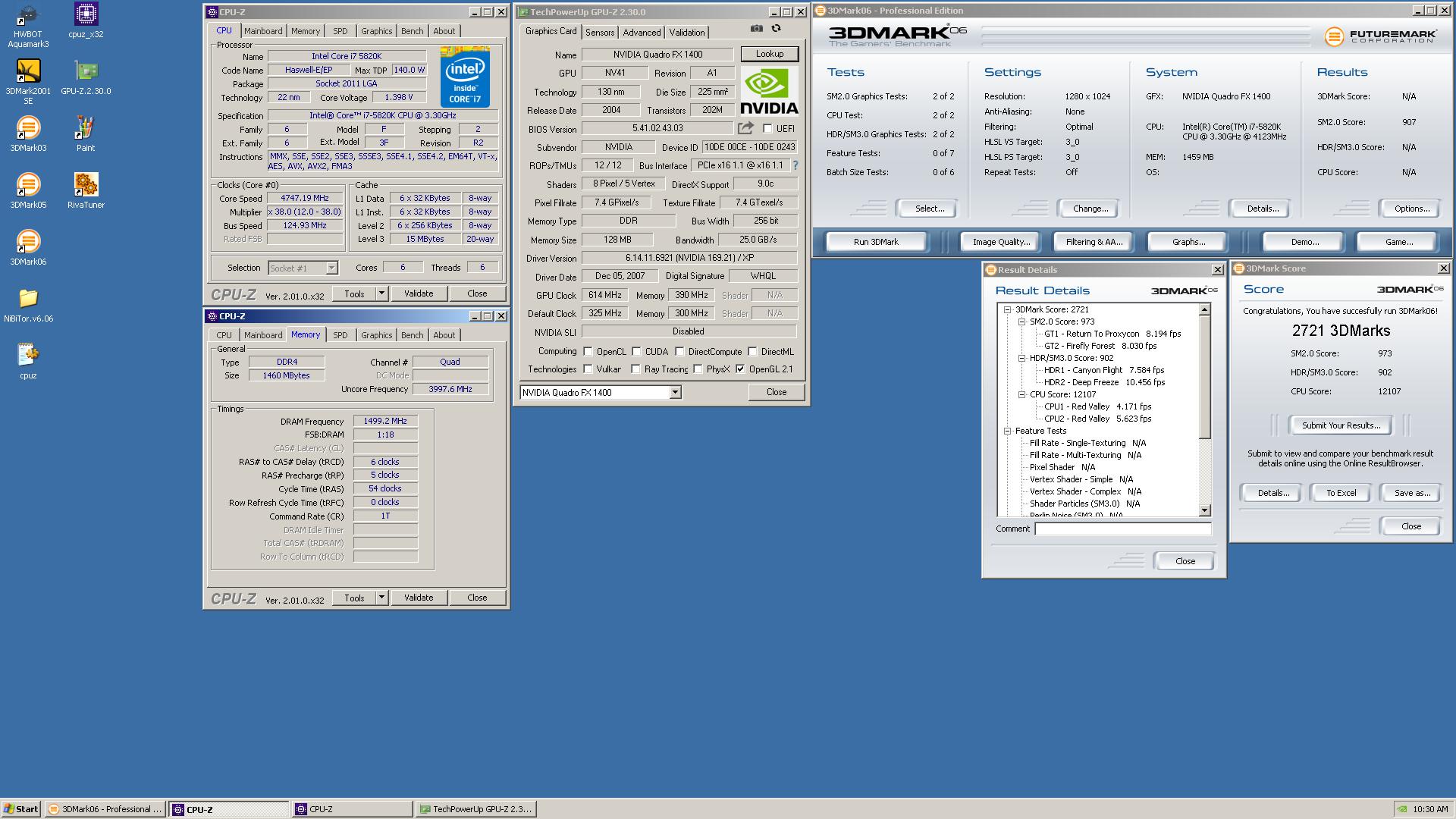This screenshot has height=819, width=1456.
Task: Collapse Feature Tests tree node
Action: pos(1008,431)
